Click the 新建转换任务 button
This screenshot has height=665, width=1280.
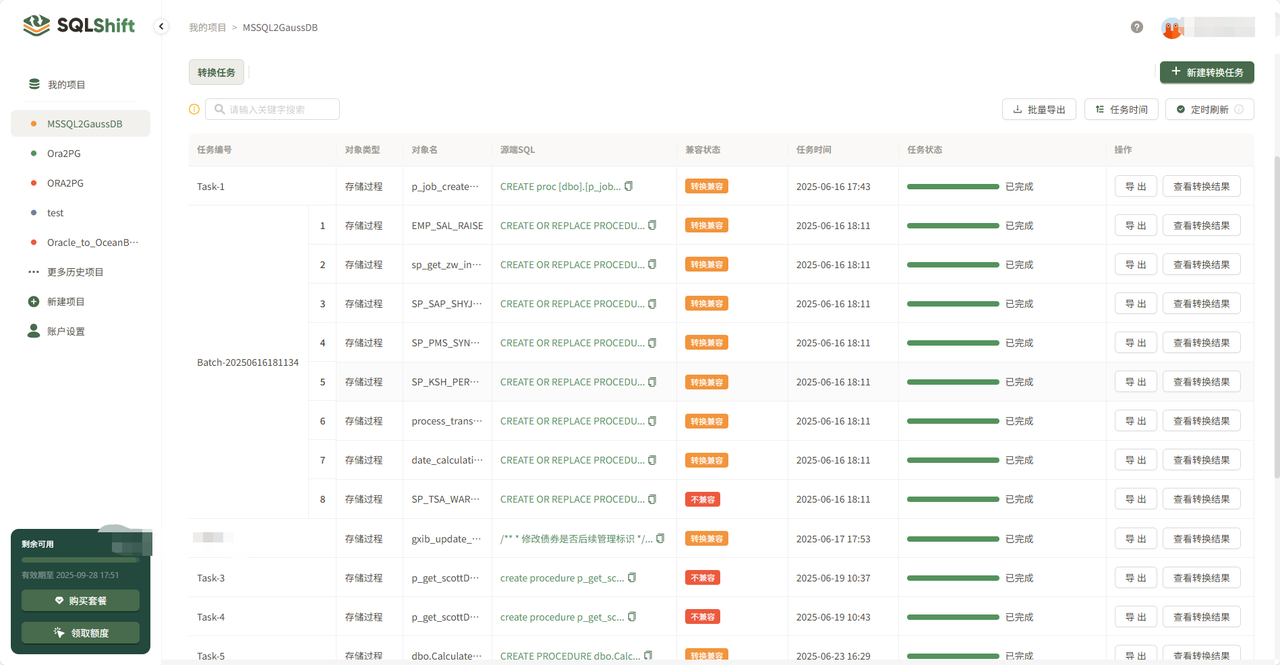coord(1207,72)
